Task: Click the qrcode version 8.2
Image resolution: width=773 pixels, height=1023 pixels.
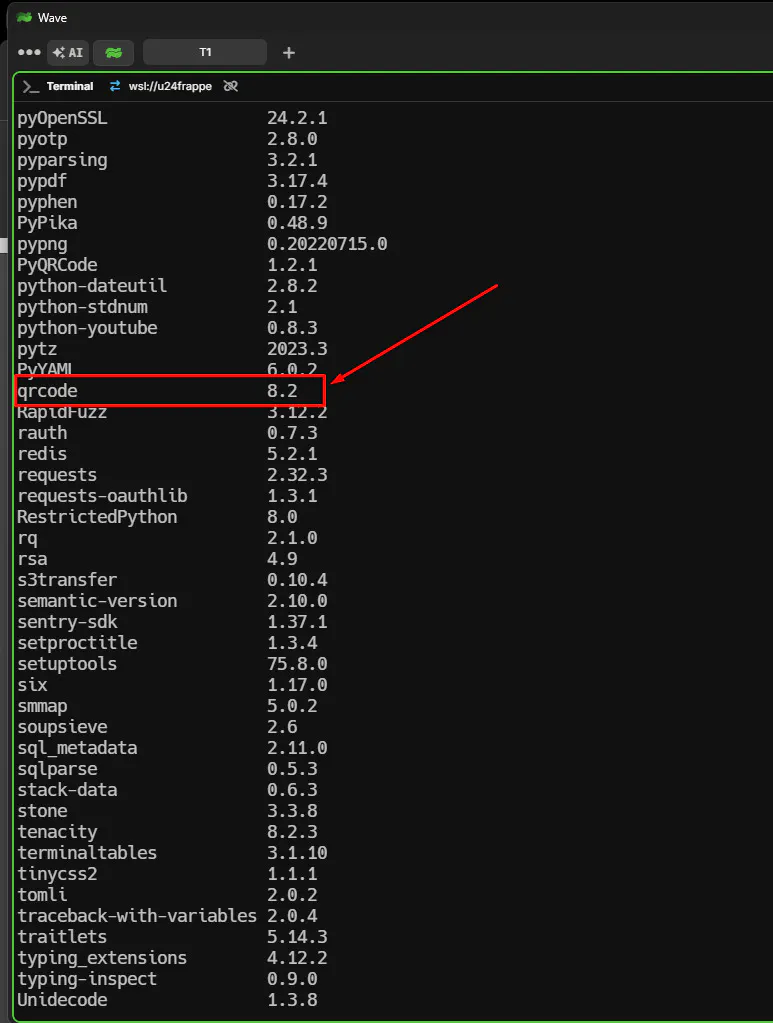Action: click(282, 391)
